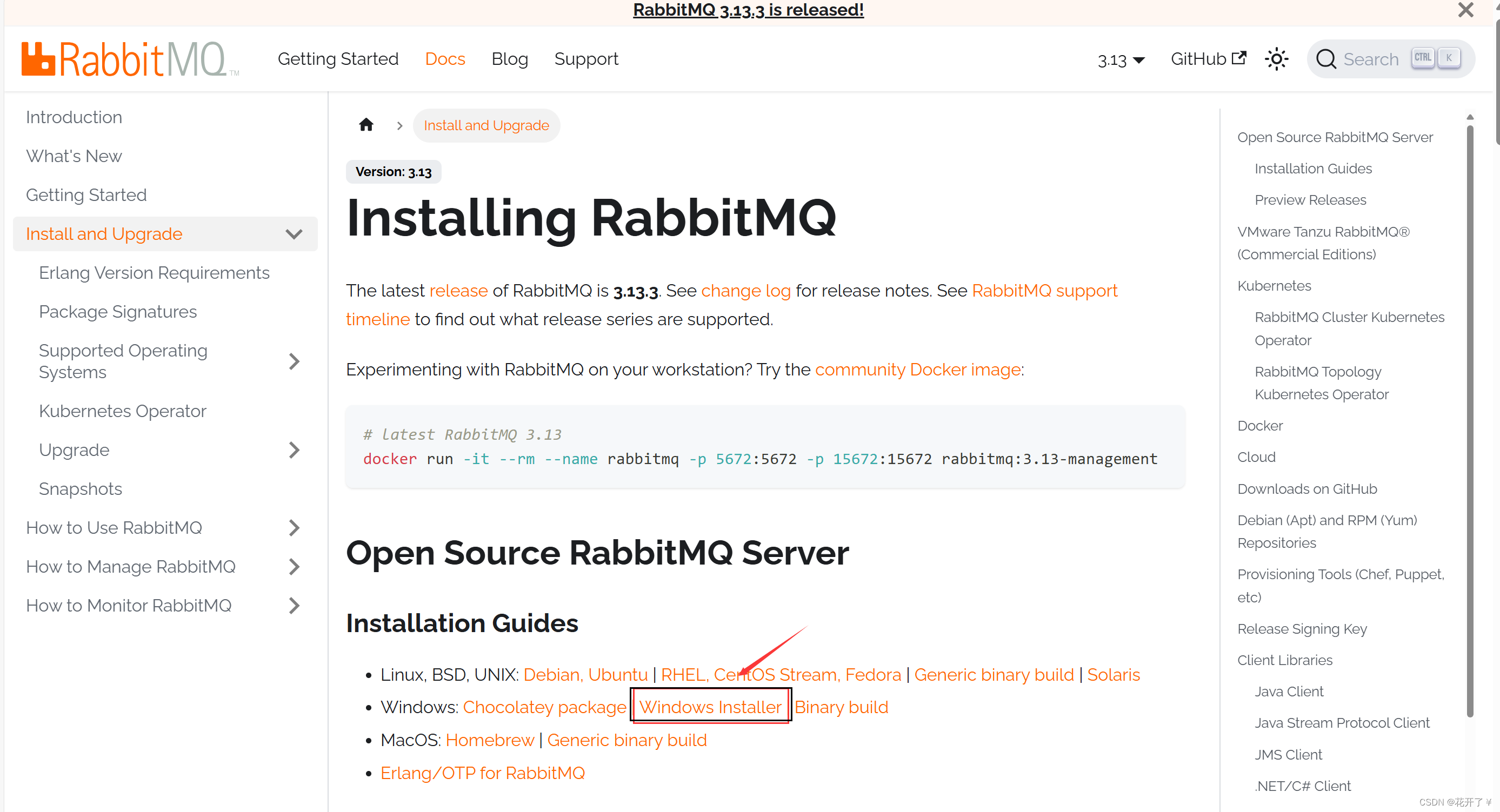
Task: Expand How to Use RabbitMQ chevron
Action: 294,528
